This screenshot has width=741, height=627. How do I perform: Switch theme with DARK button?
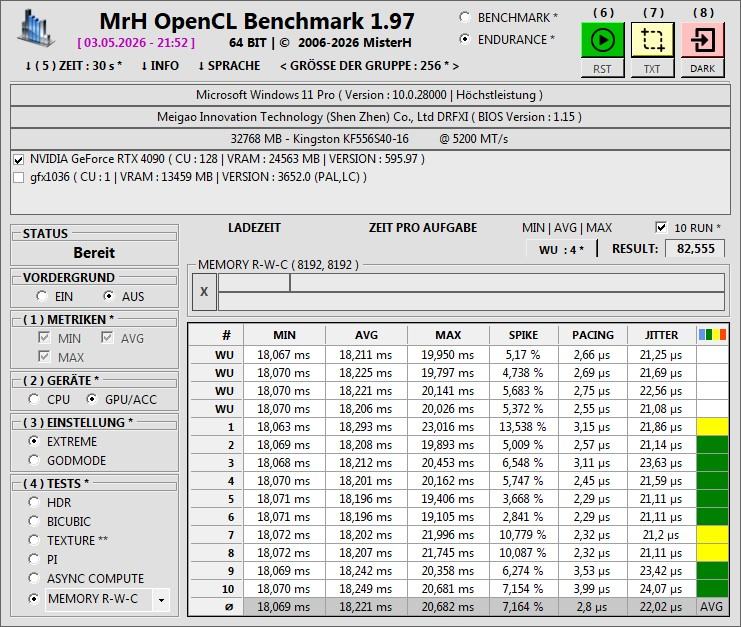coord(703,69)
